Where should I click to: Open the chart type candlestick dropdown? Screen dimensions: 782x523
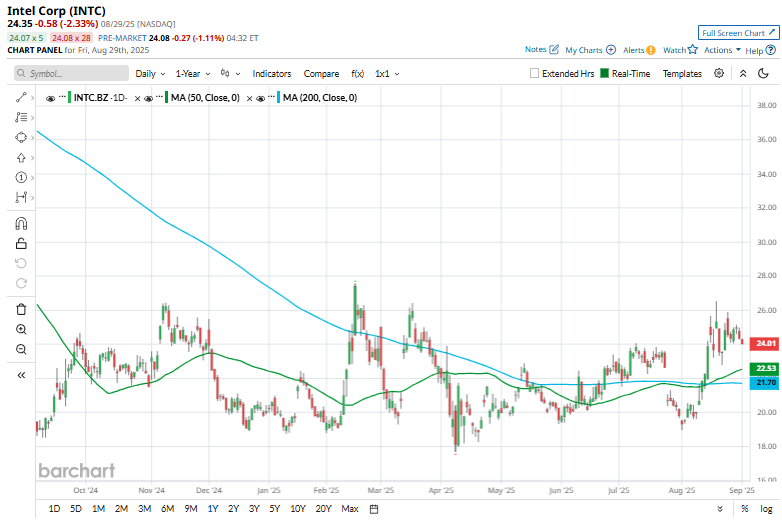click(230, 73)
